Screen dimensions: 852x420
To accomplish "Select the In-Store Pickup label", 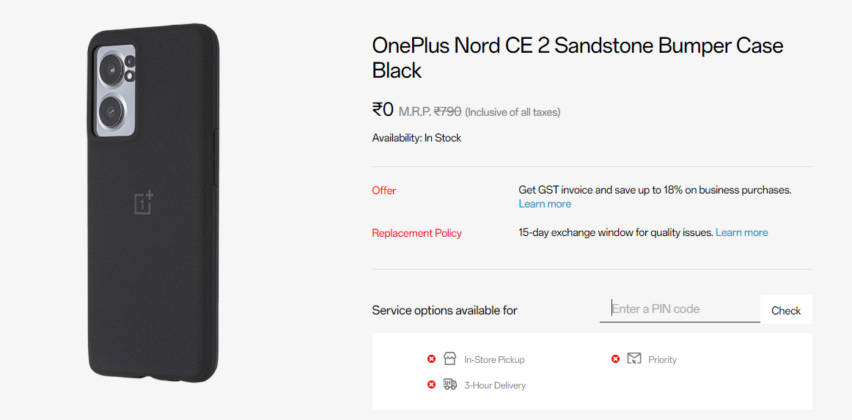I will [x=494, y=360].
